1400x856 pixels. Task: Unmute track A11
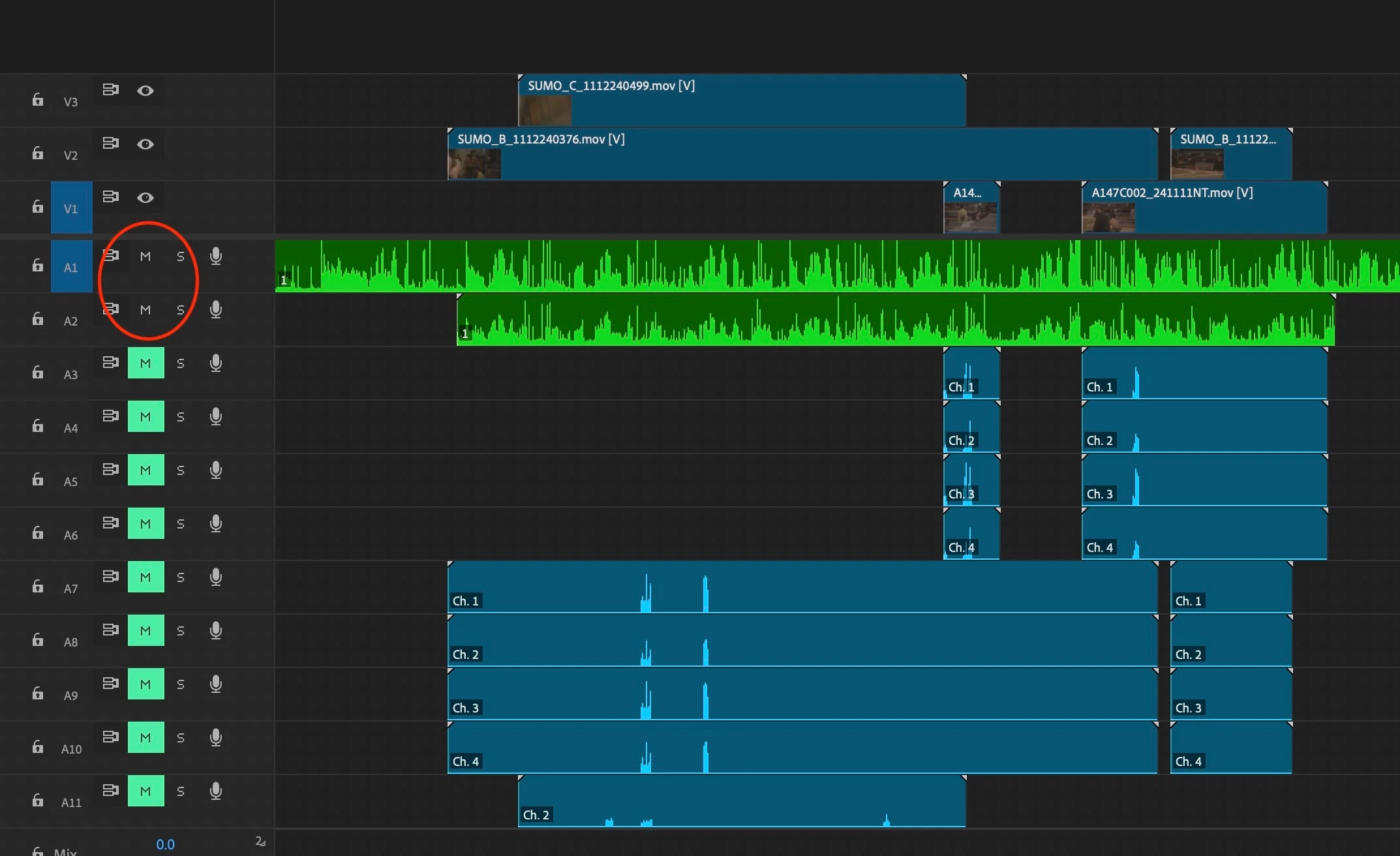(x=145, y=791)
